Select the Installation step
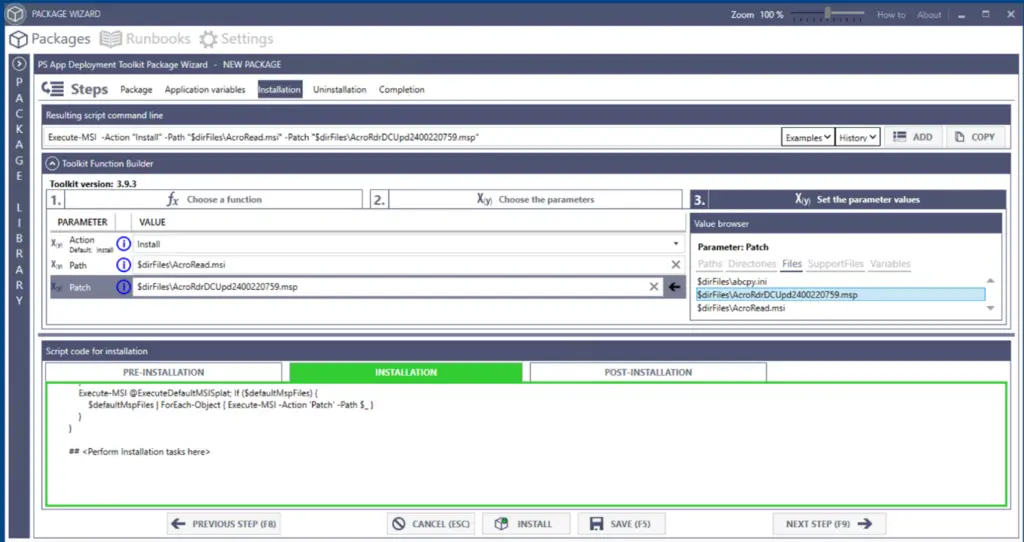The height and width of the screenshot is (542, 1024). tap(279, 89)
